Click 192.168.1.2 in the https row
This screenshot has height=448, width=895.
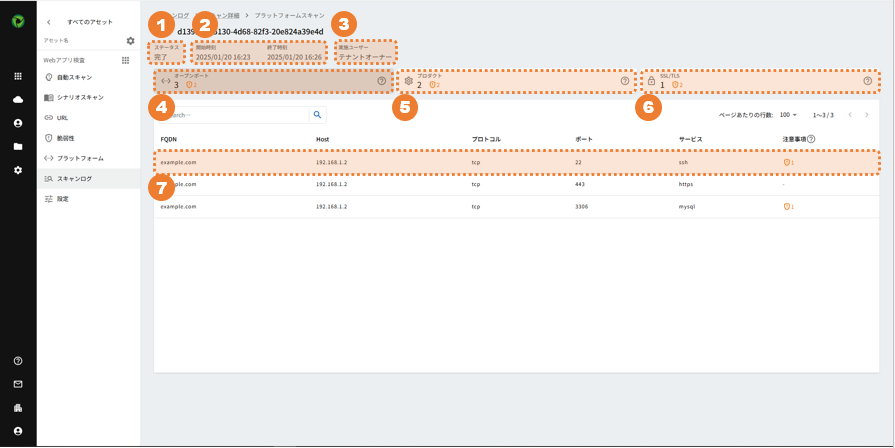click(332, 184)
